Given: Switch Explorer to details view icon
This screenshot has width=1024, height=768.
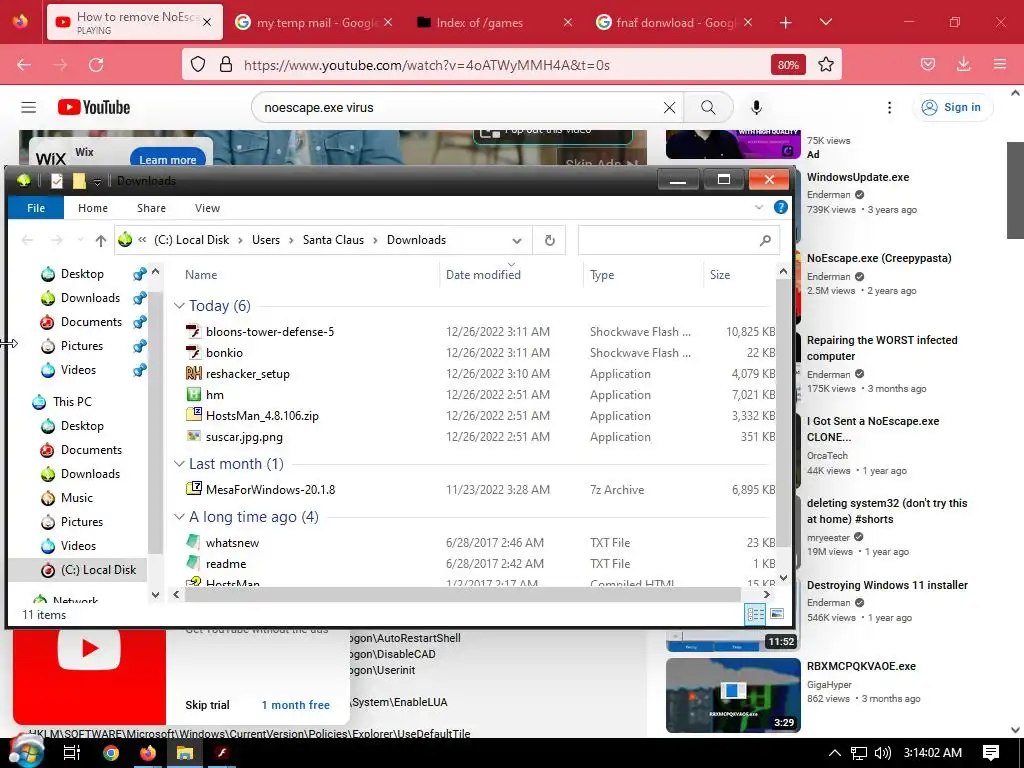Looking at the screenshot, I should [756, 614].
